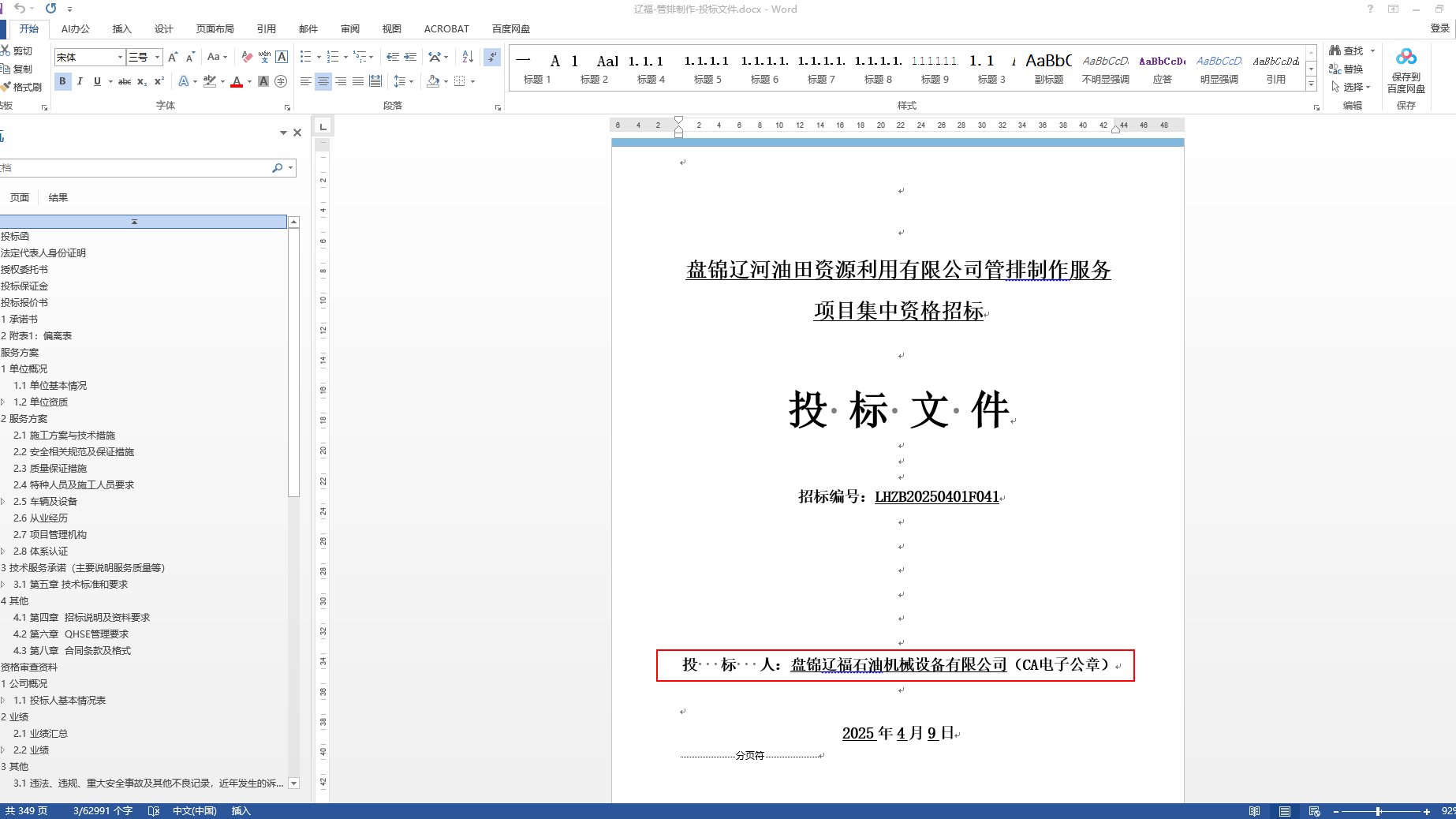Screen dimensions: 1456x819
Task: Expand the 1.2 单位资质 heading
Action: tap(3, 402)
